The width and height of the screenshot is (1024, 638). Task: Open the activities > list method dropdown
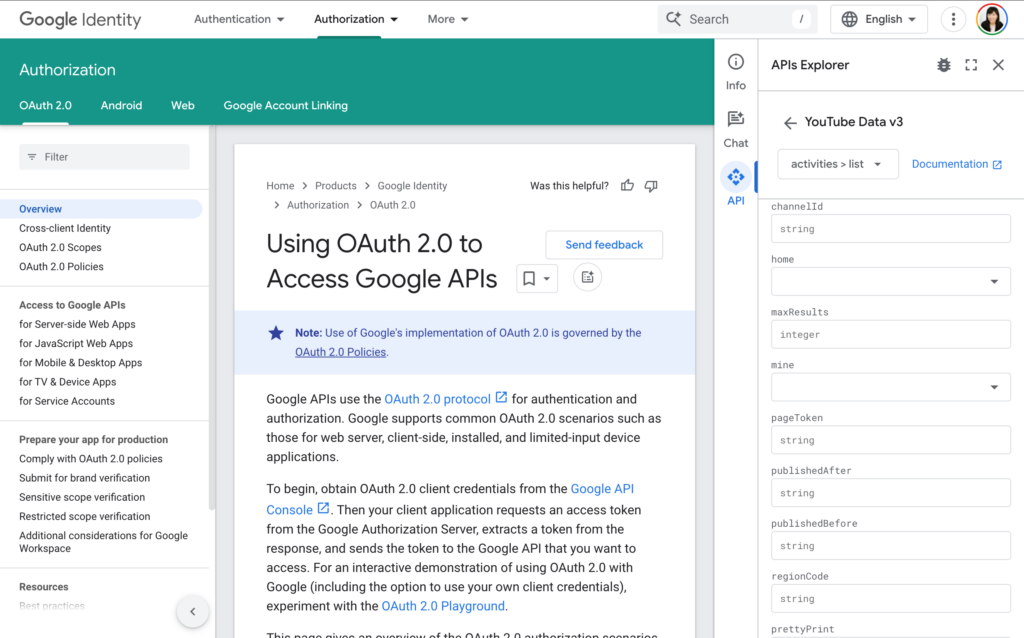[838, 164]
